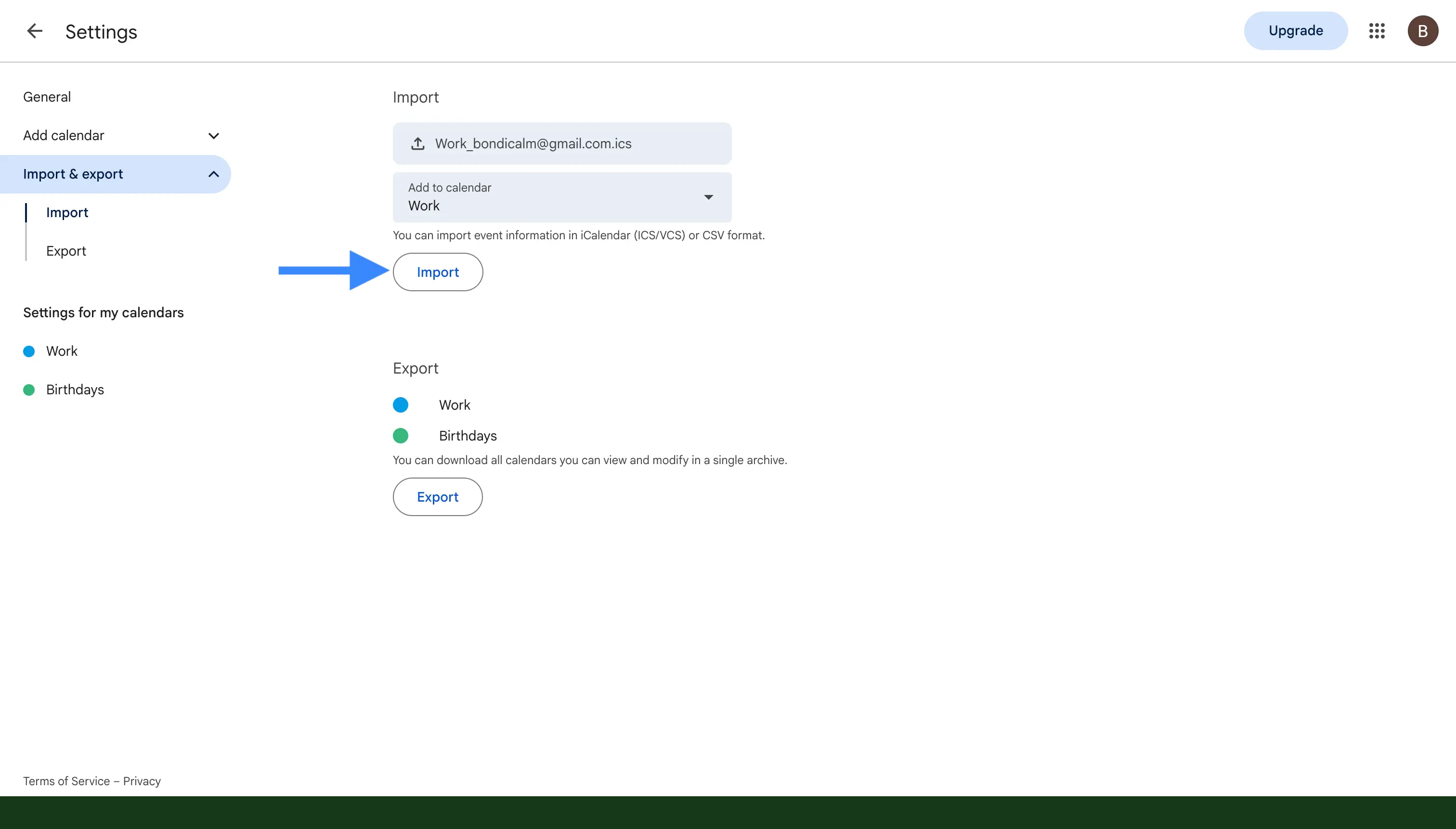The width and height of the screenshot is (1456, 829).
Task: Select the General settings menu item
Action: [x=47, y=97]
